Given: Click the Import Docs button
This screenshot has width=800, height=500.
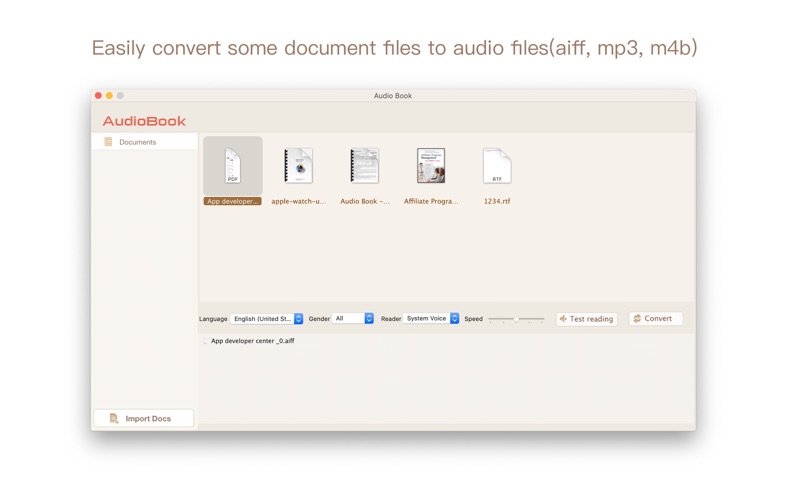Looking at the screenshot, I should [144, 418].
